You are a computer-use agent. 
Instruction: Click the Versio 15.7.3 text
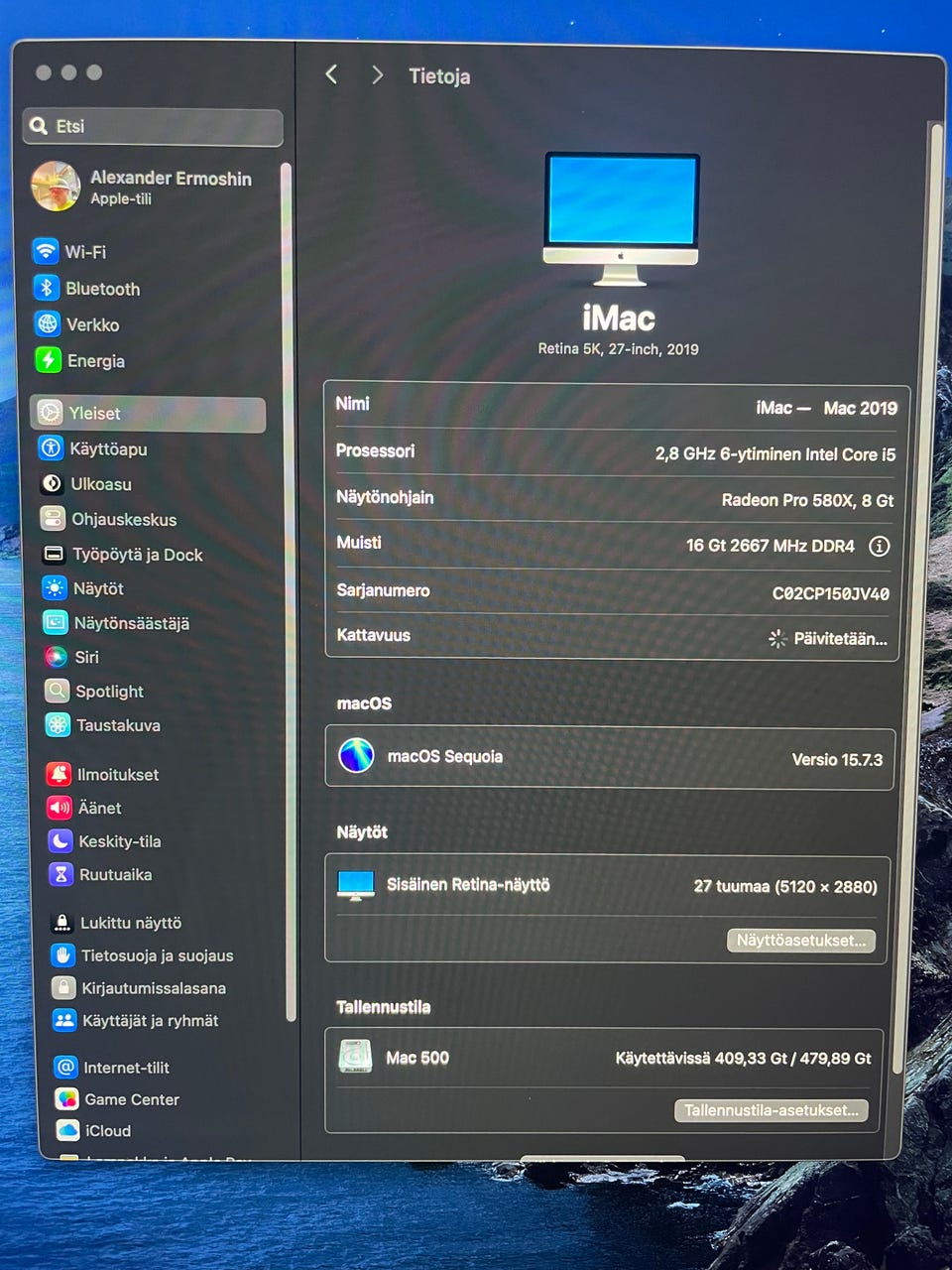[837, 760]
